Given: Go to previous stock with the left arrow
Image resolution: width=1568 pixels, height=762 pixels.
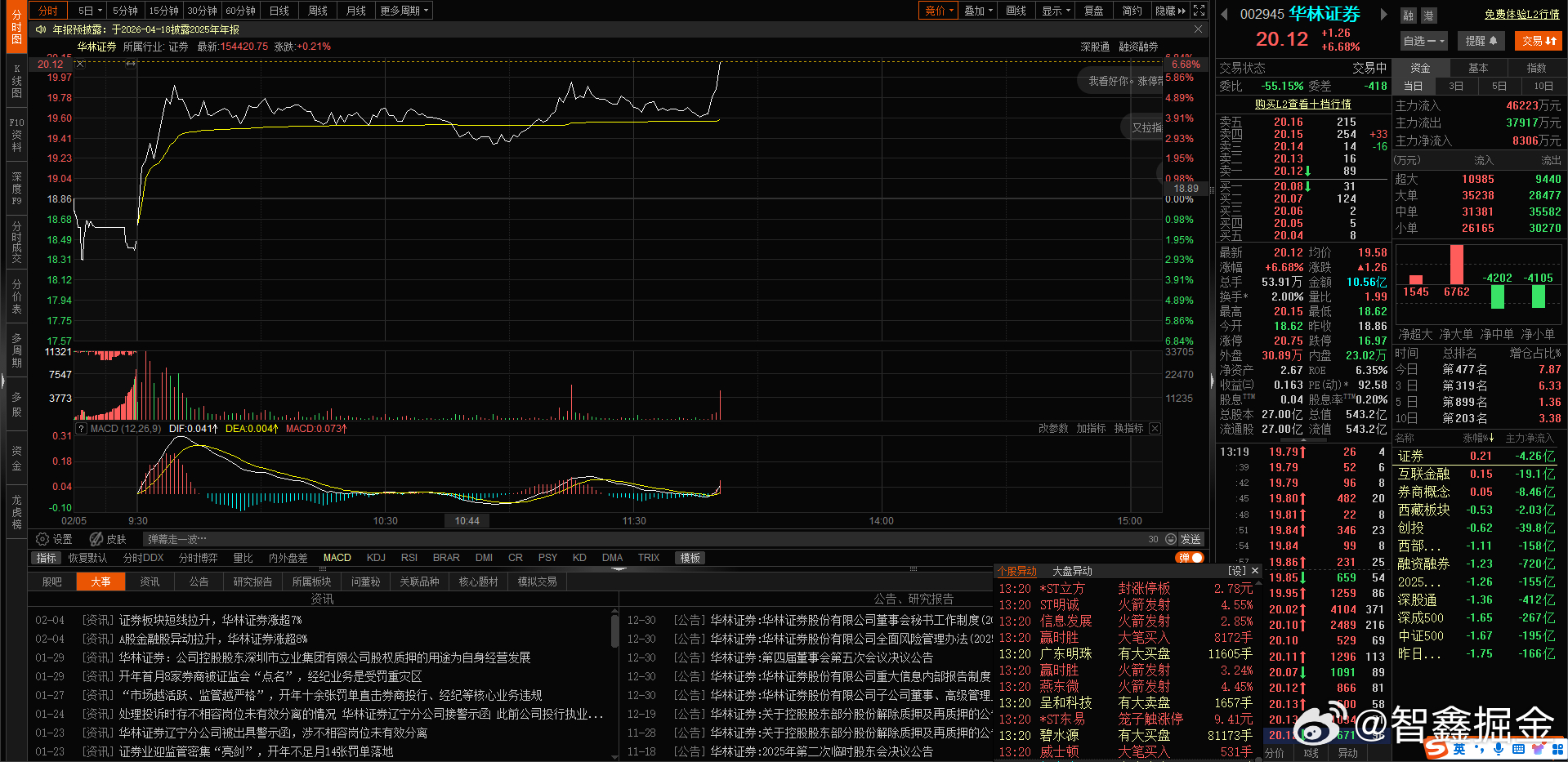Looking at the screenshot, I should pyautogui.click(x=1224, y=15).
